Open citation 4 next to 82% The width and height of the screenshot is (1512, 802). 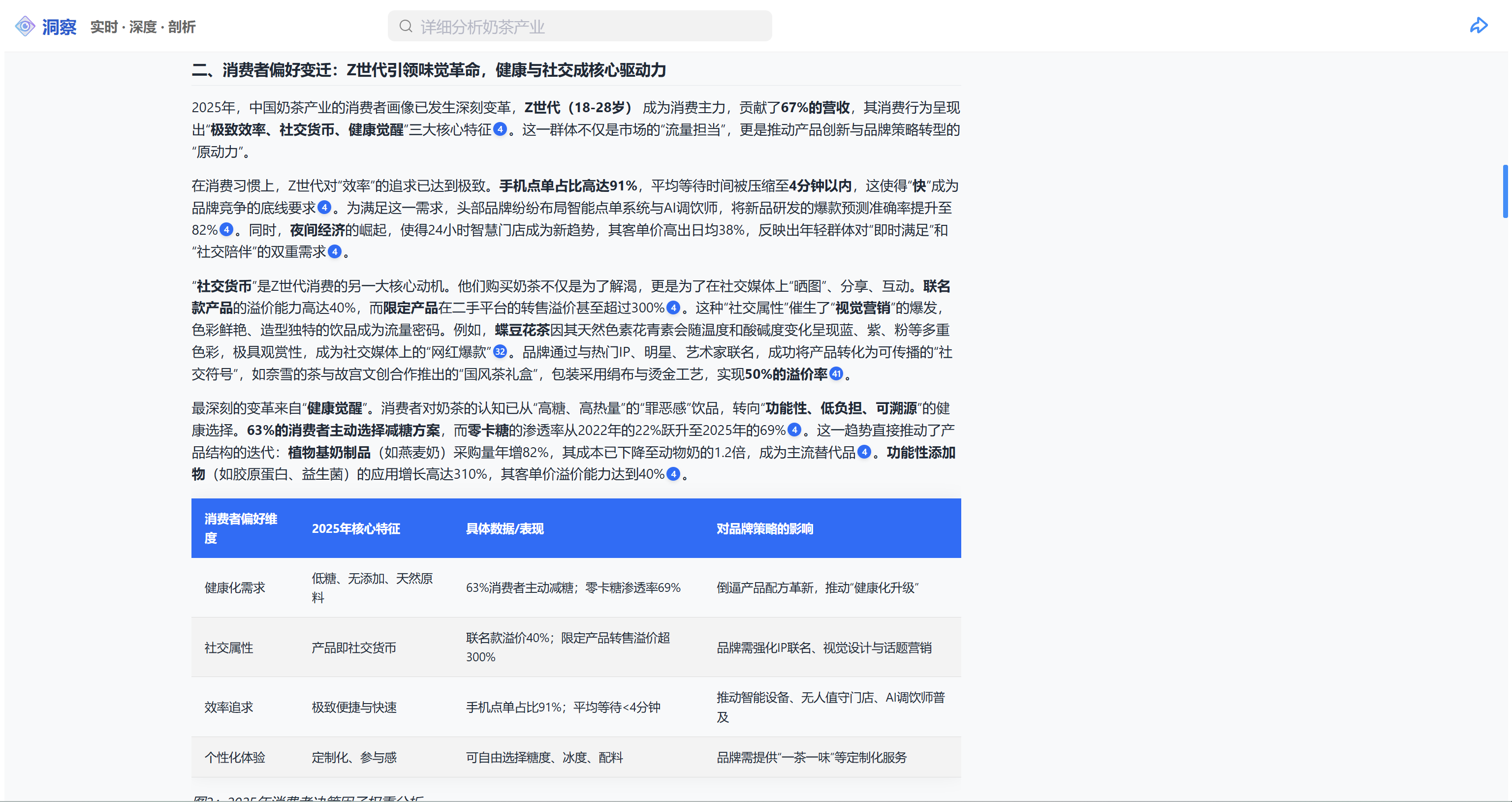click(226, 230)
